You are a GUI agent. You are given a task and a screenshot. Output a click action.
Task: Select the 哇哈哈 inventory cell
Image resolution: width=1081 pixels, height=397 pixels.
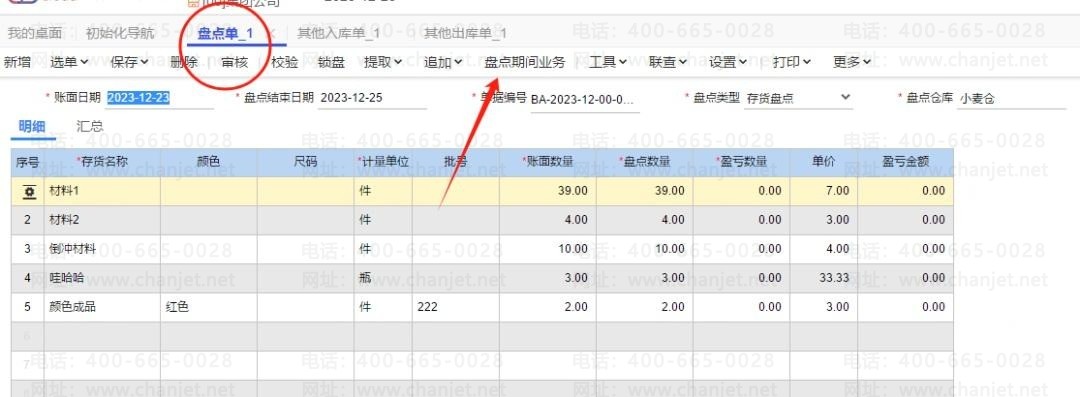coord(103,278)
